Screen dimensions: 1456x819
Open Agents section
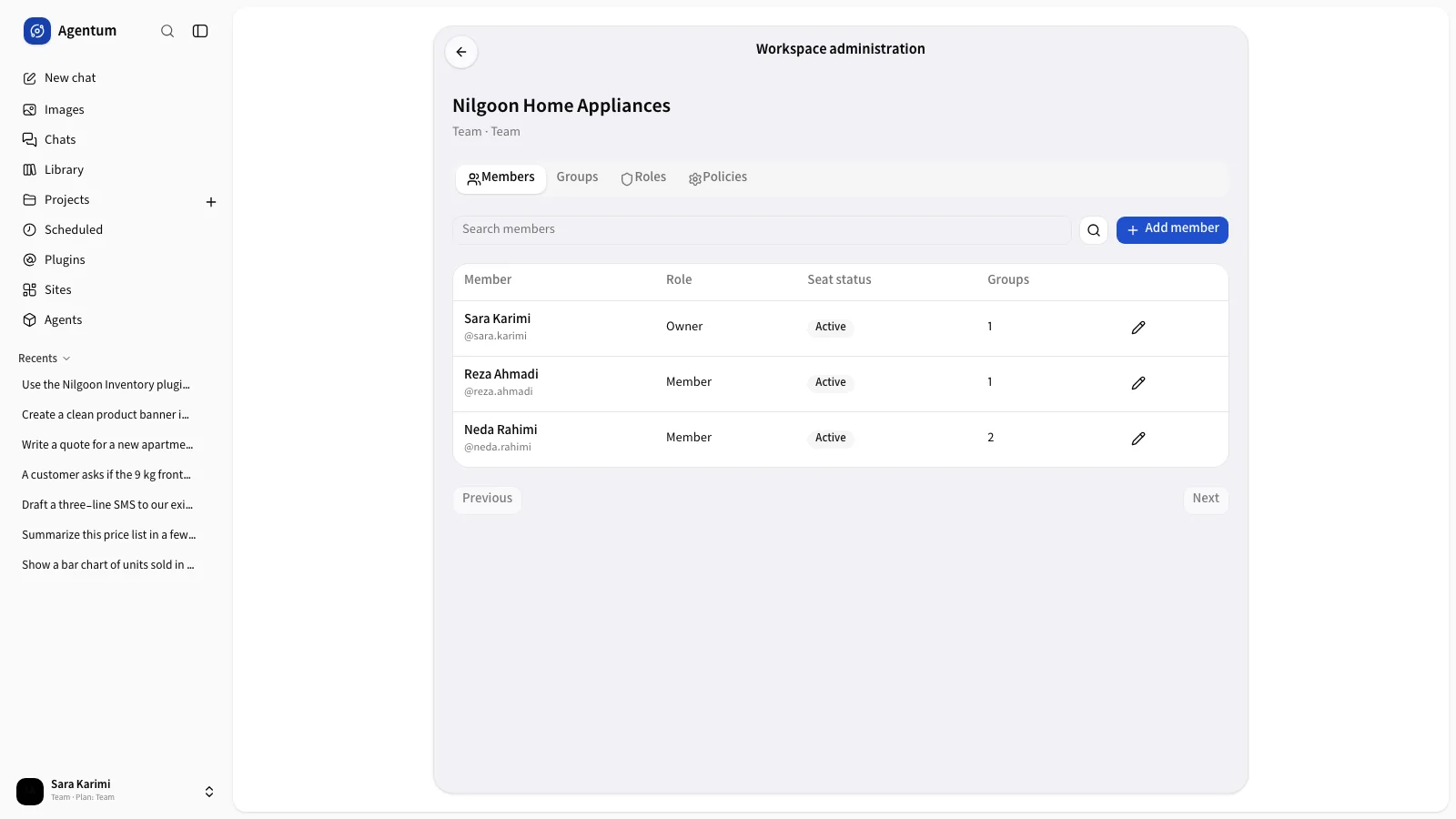[116, 319]
